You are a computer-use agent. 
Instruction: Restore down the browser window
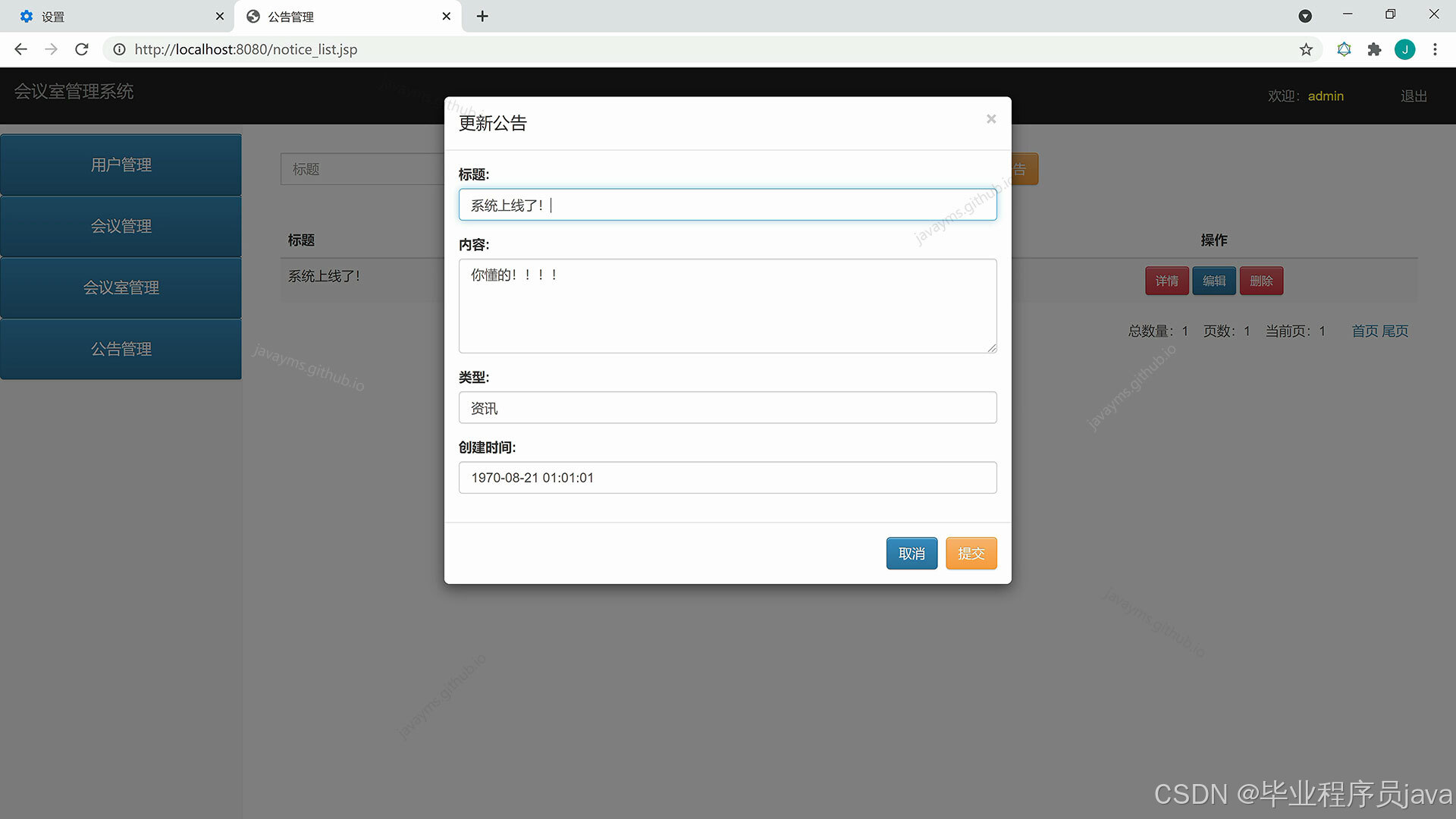tap(1390, 14)
